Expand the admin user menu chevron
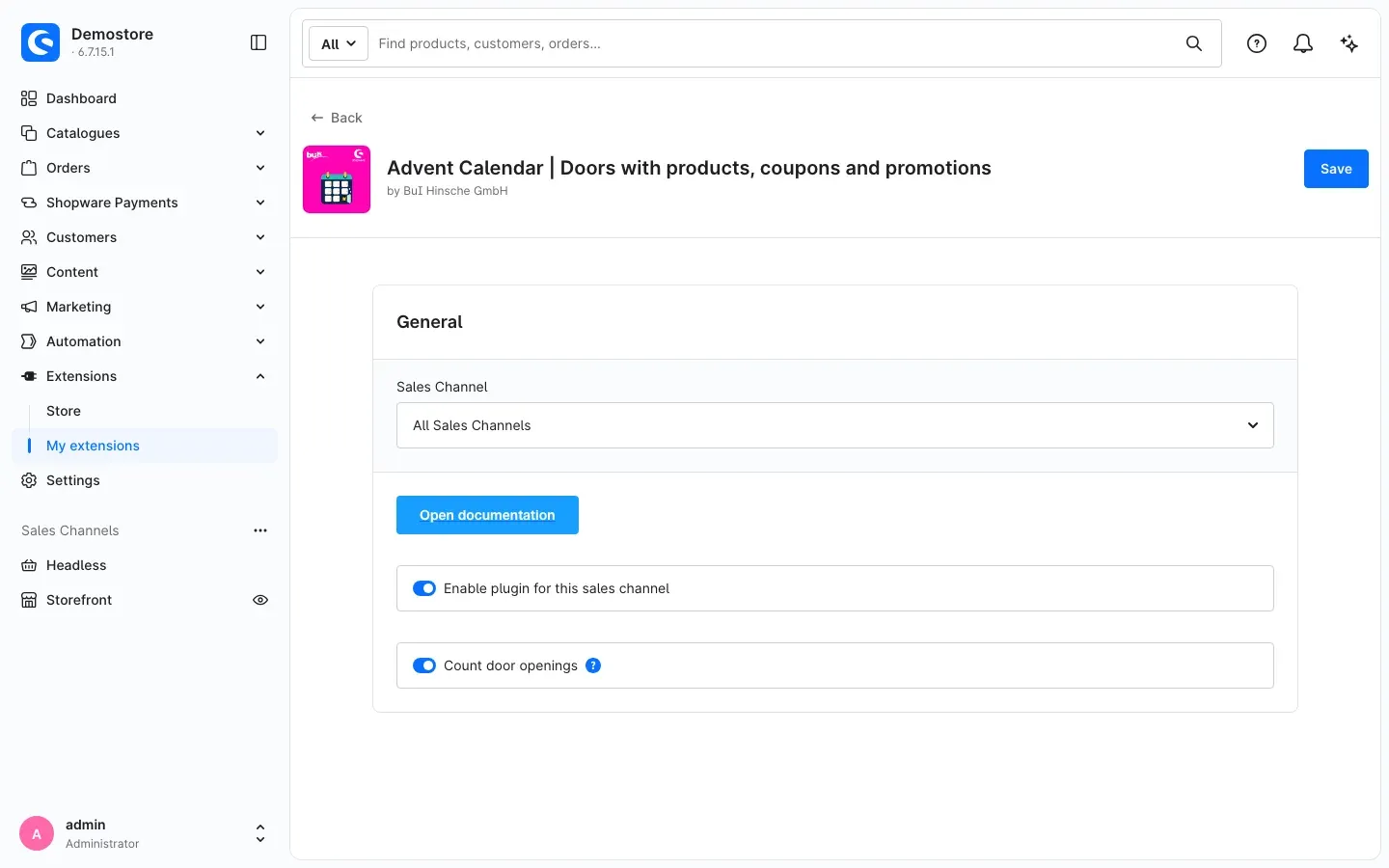The height and width of the screenshot is (868, 1389). [x=260, y=833]
